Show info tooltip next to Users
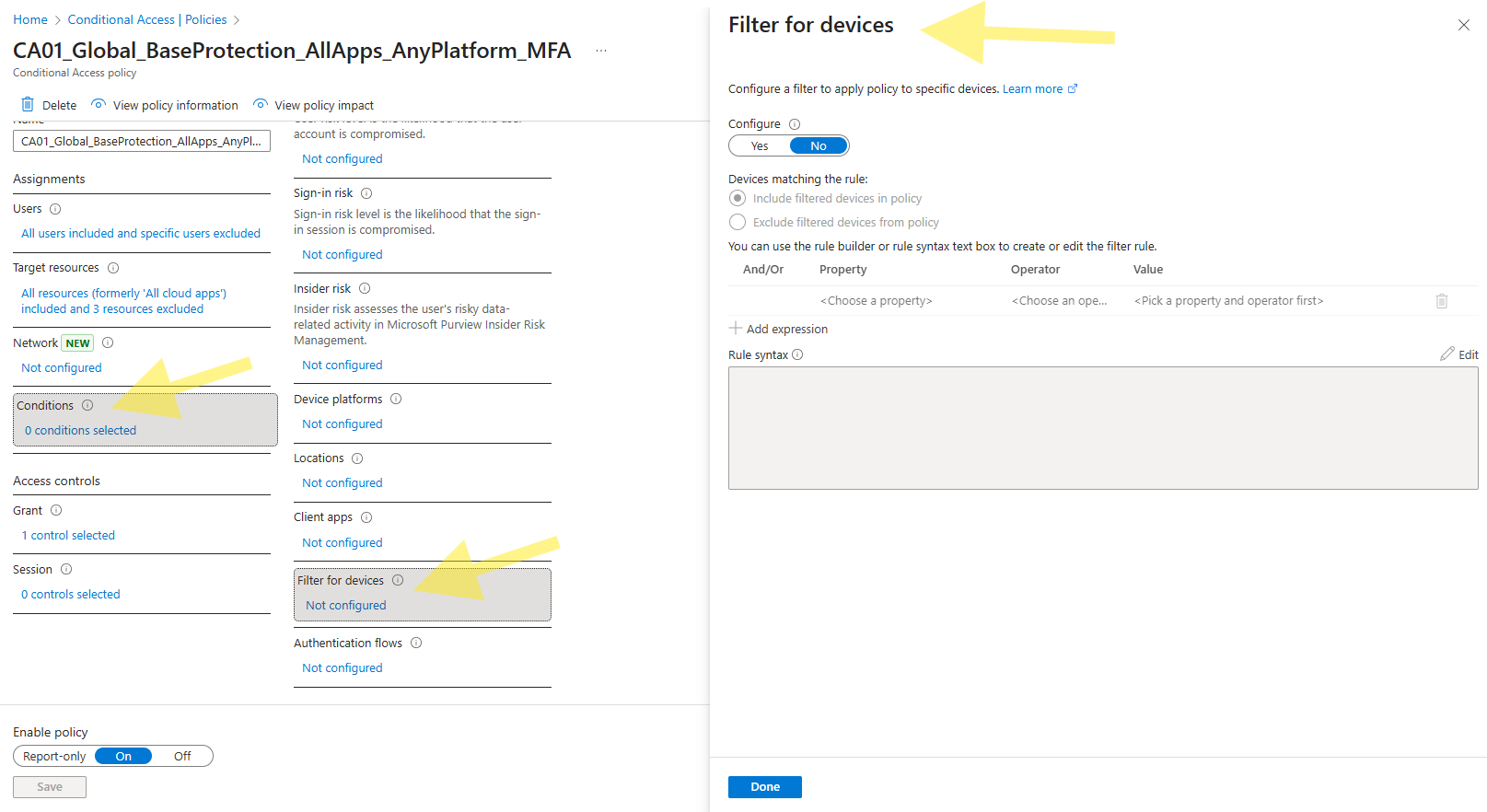This screenshot has height=812, width=1487. pos(55,209)
